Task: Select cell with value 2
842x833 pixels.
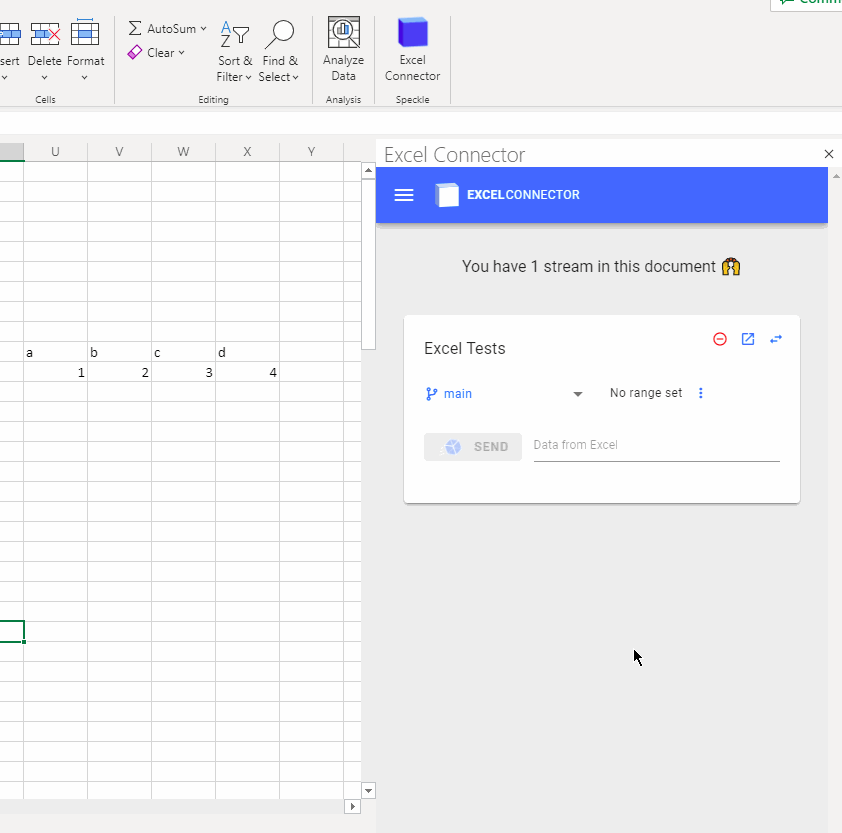Action: [x=119, y=372]
